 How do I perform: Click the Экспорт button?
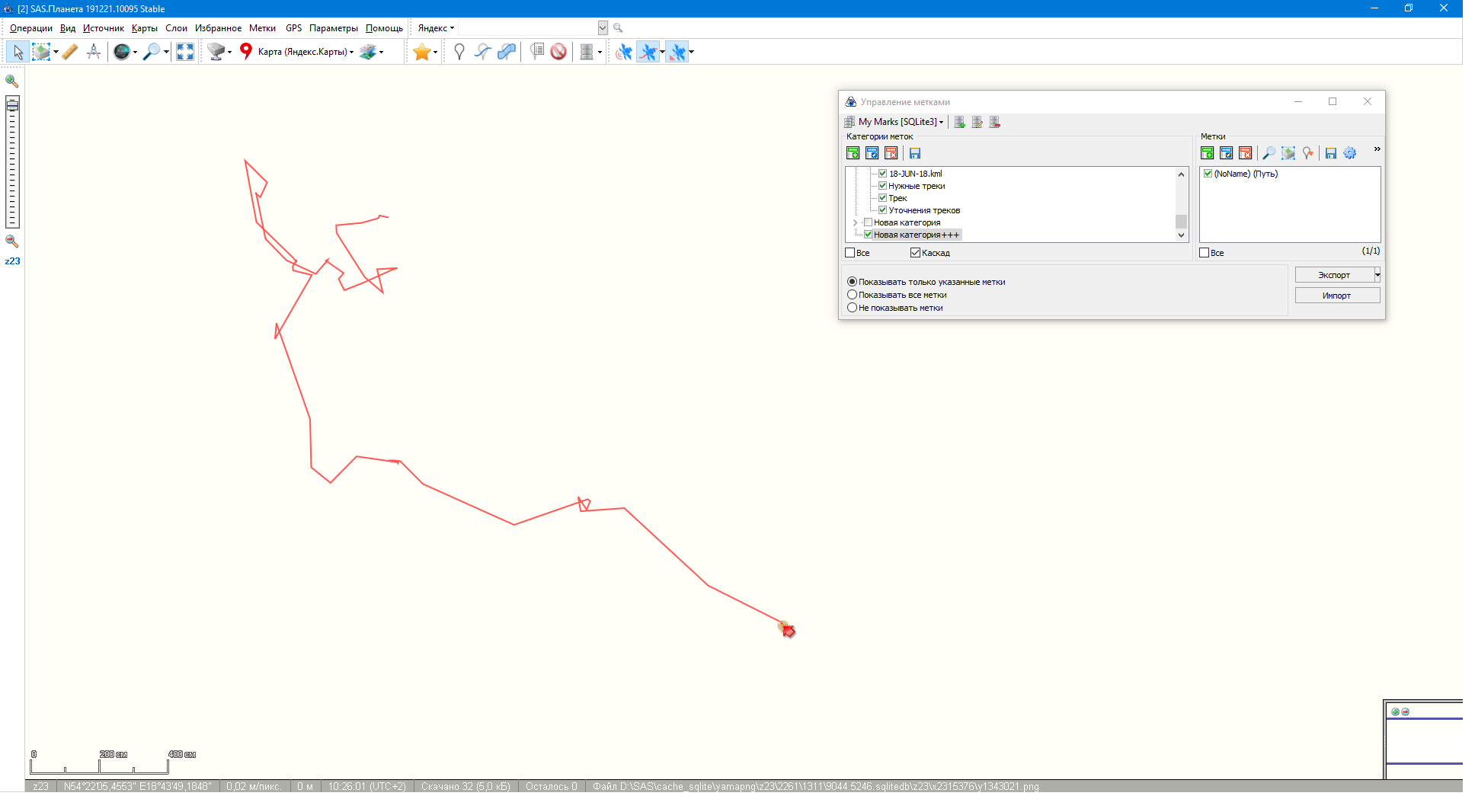point(1333,275)
